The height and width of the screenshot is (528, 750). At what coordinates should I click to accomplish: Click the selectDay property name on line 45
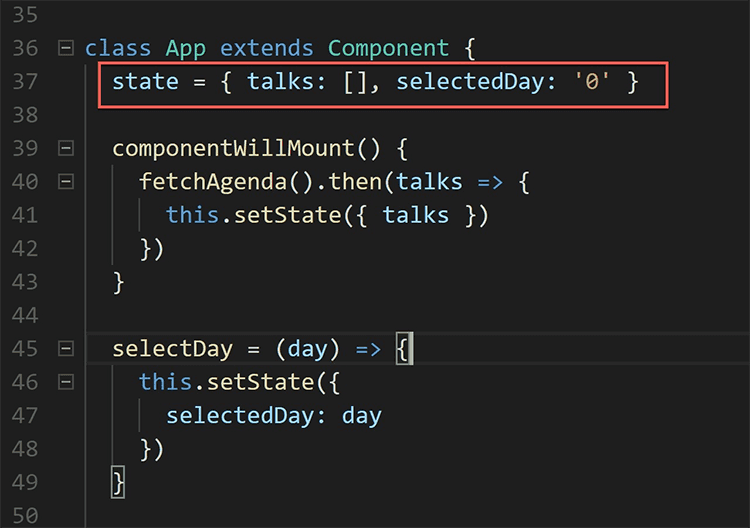(x=172, y=349)
